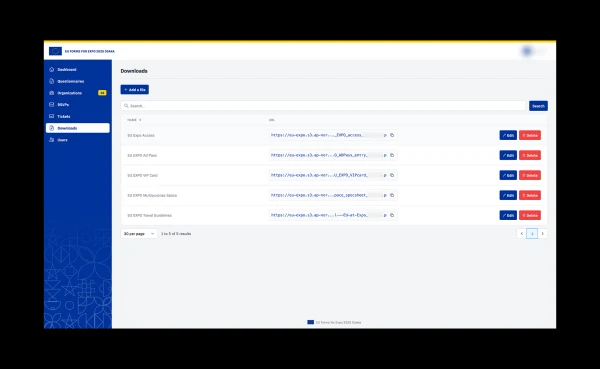Open the RSVPs database icon in sidebar
600x369 pixels.
[52, 104]
